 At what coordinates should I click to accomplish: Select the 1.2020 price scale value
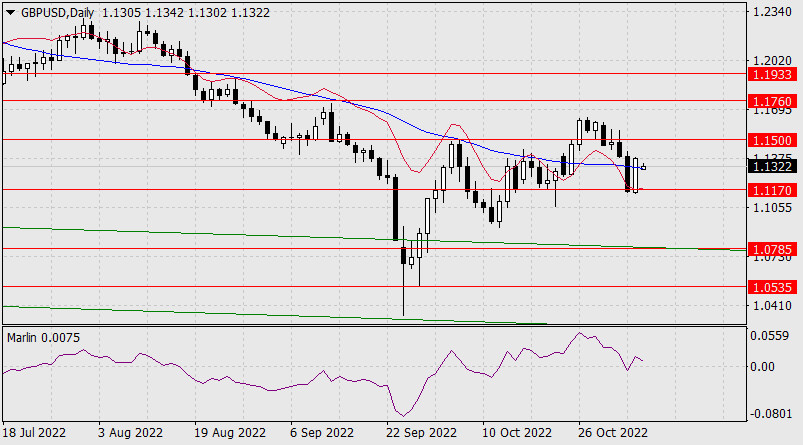(x=772, y=61)
